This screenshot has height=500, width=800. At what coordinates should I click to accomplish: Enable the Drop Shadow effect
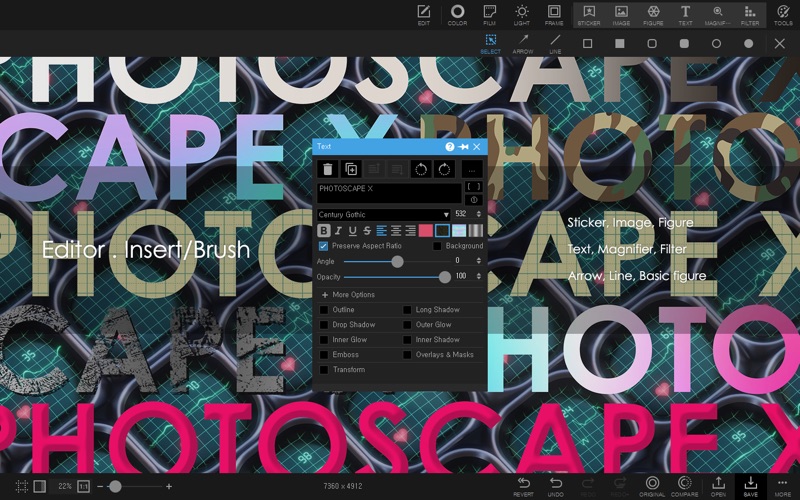[x=324, y=325]
